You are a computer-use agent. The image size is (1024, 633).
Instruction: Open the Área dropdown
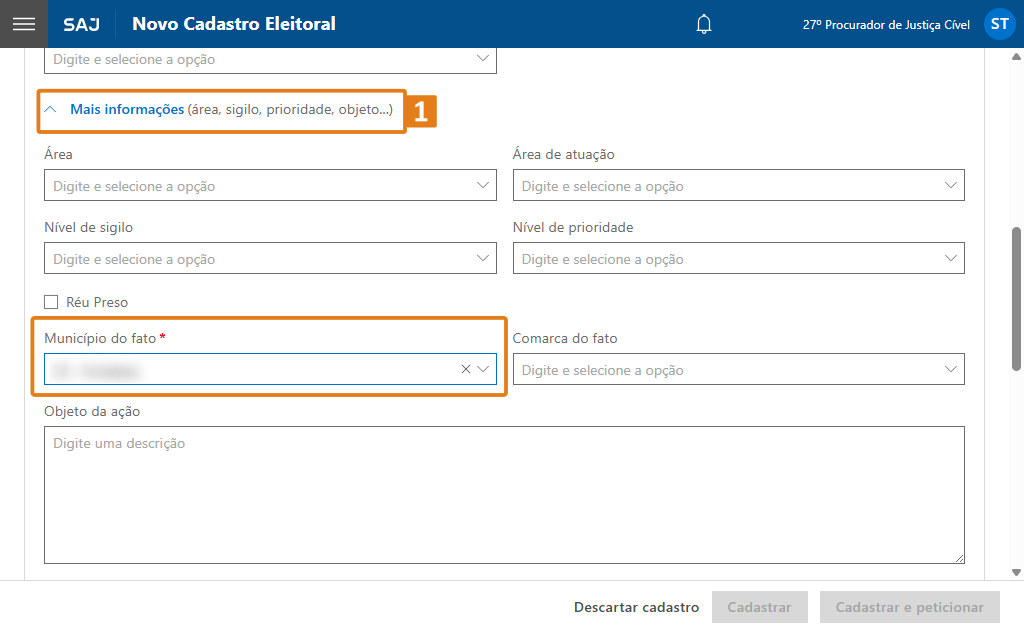pyautogui.click(x=270, y=186)
